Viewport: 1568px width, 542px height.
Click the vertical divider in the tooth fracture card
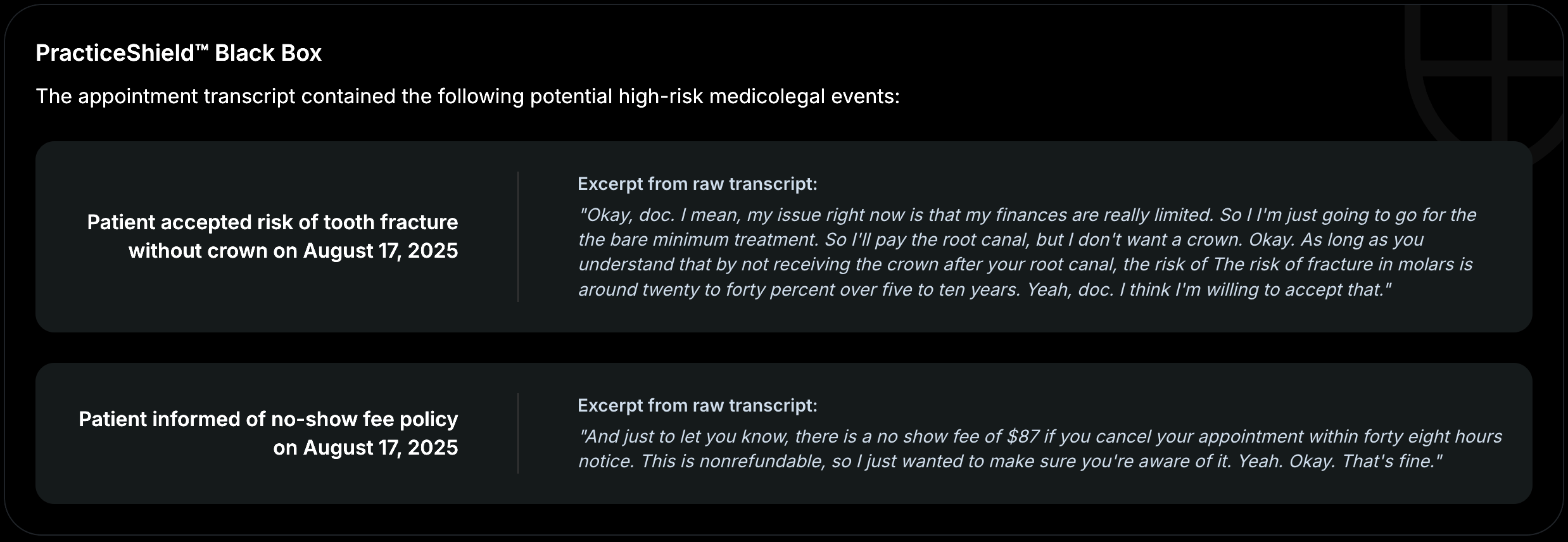pos(518,236)
